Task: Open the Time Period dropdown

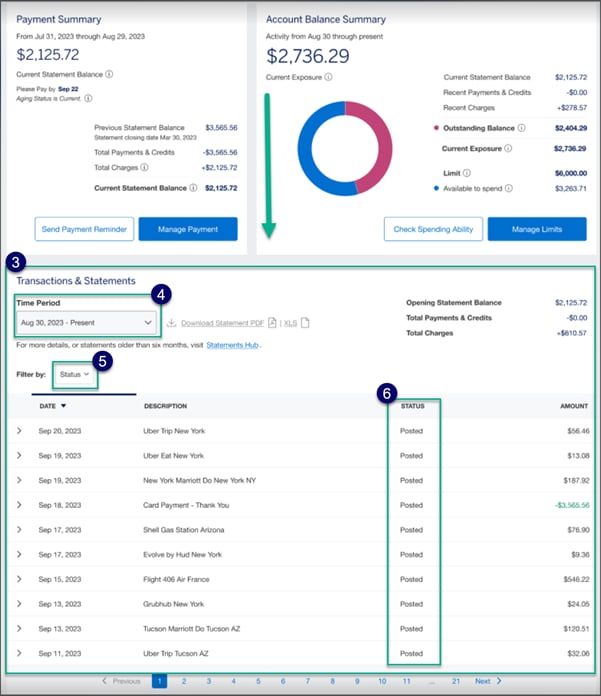Action: (86, 323)
